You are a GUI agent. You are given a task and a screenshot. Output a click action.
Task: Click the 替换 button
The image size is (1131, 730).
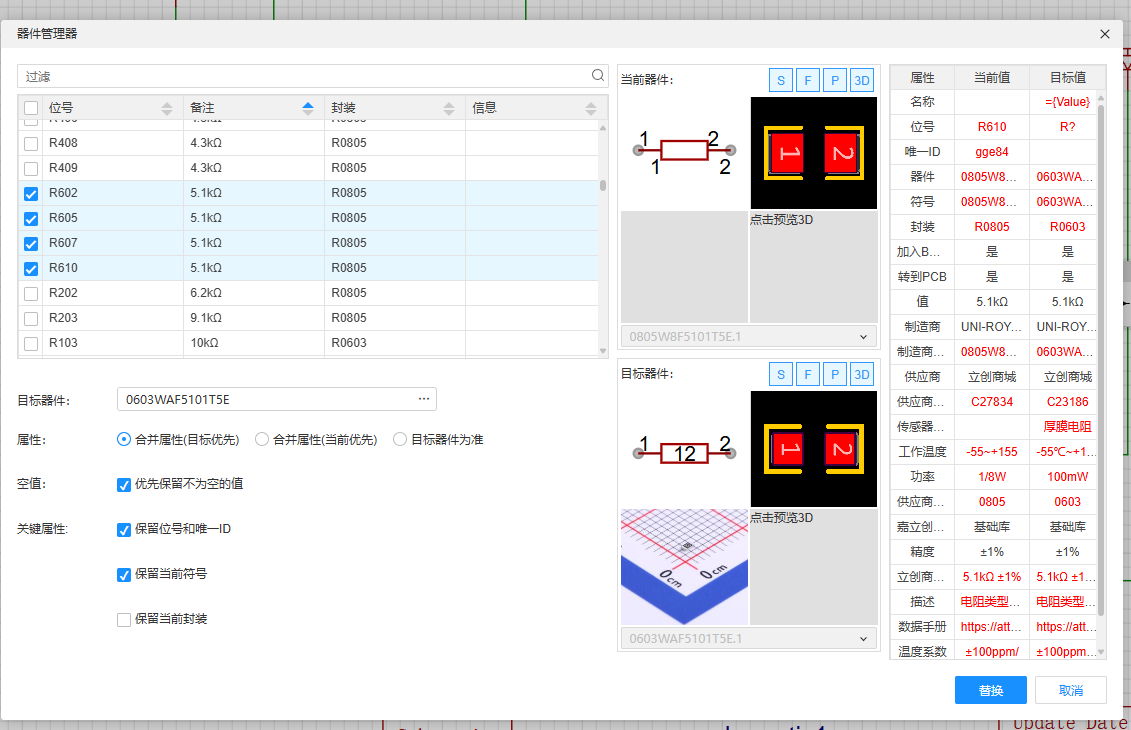[x=990, y=690]
